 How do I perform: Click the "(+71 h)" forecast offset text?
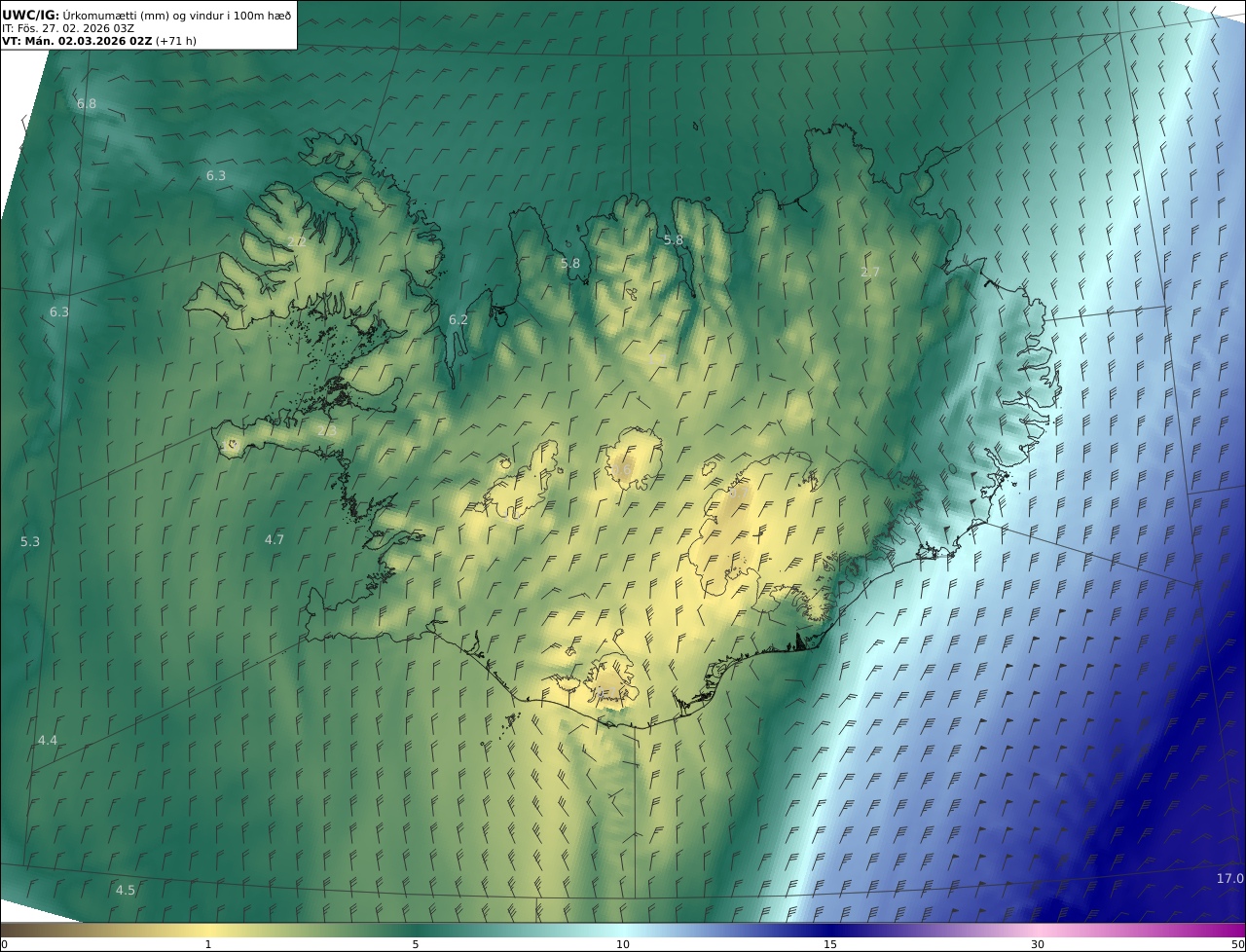(176, 41)
